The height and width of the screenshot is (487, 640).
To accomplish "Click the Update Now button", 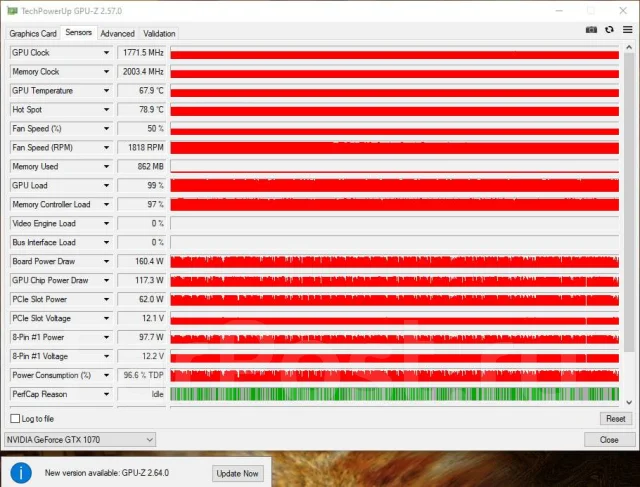I will (238, 474).
